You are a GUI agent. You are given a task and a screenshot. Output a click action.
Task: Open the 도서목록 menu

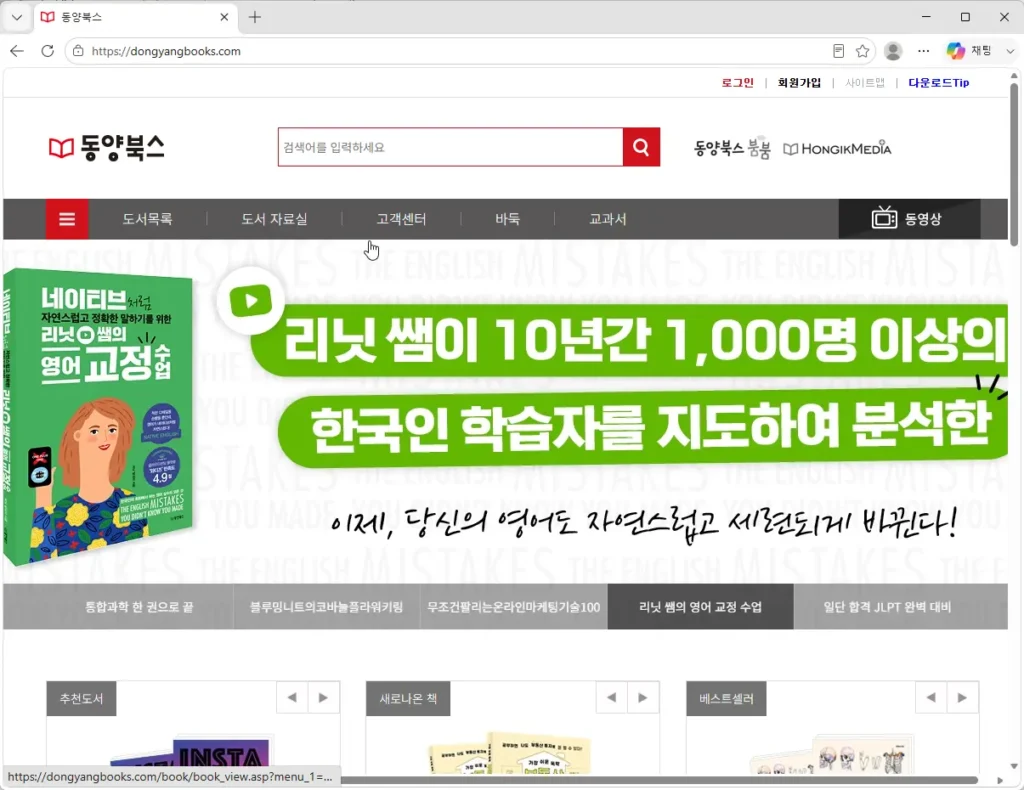[x=148, y=219]
